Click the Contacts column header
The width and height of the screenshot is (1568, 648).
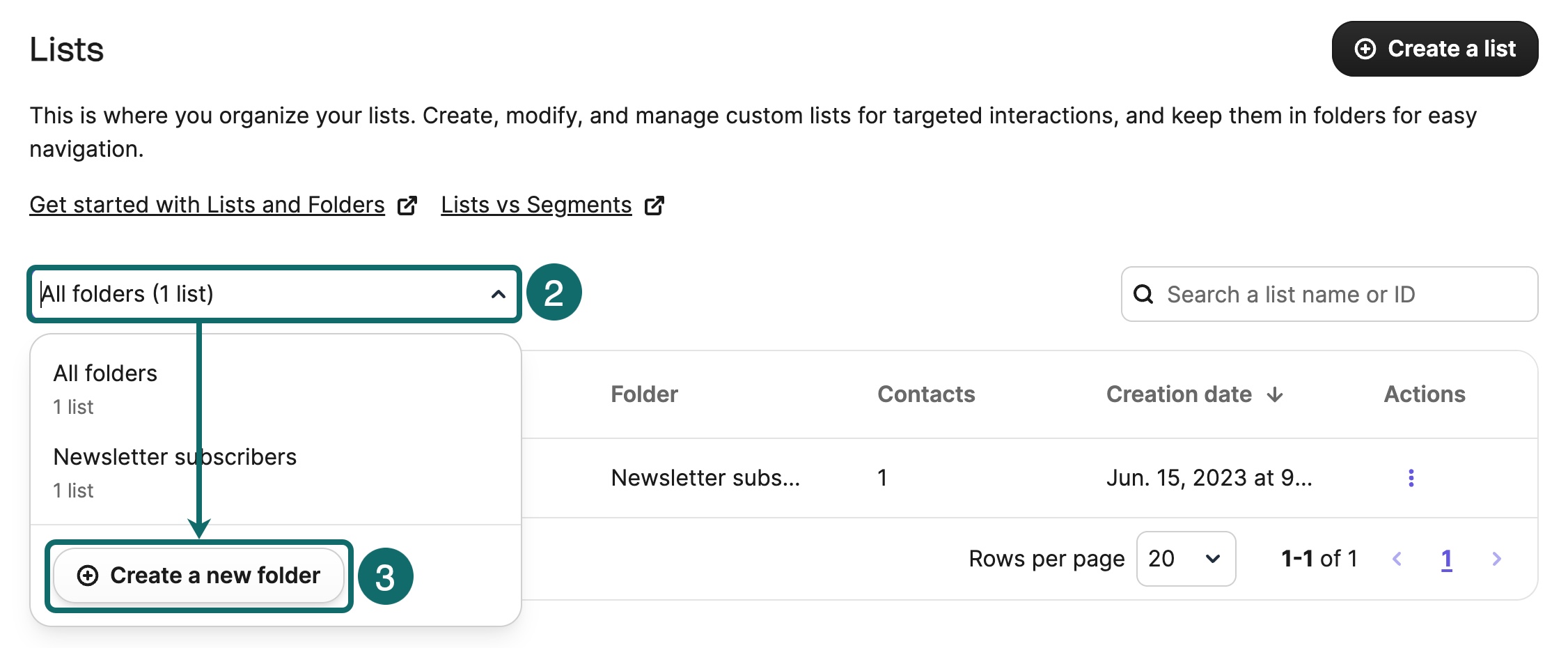coord(926,394)
